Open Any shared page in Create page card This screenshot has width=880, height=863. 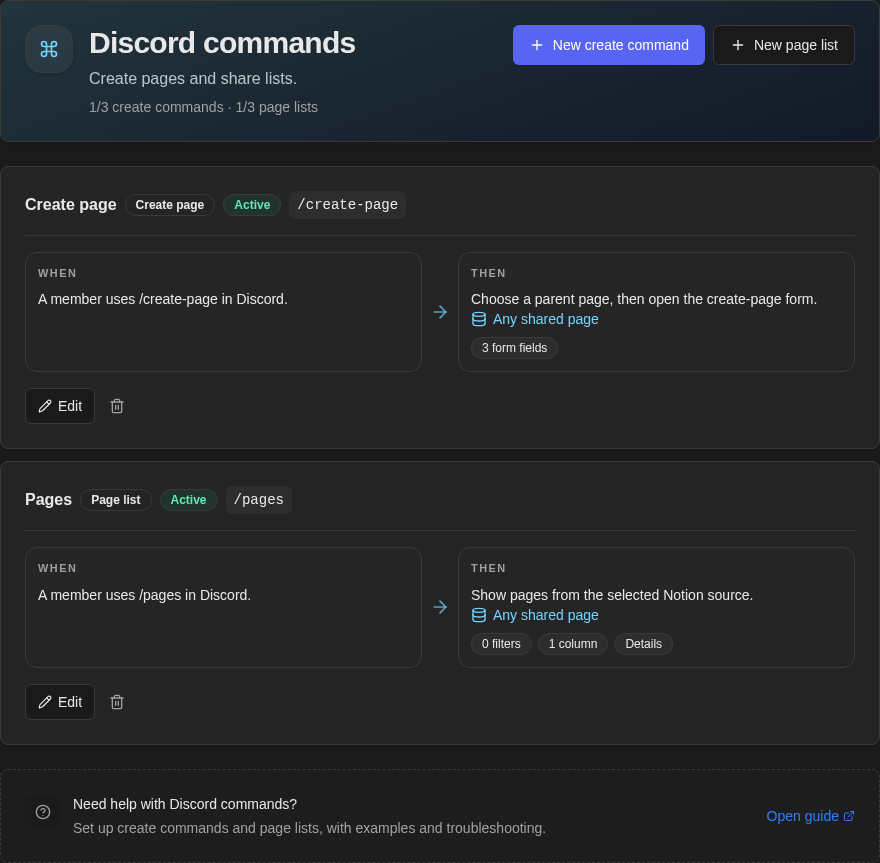tap(545, 319)
